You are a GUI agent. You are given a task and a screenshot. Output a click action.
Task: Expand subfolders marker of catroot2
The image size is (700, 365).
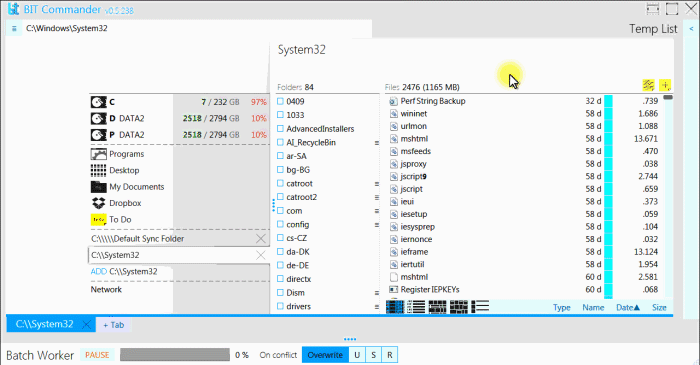(377, 197)
